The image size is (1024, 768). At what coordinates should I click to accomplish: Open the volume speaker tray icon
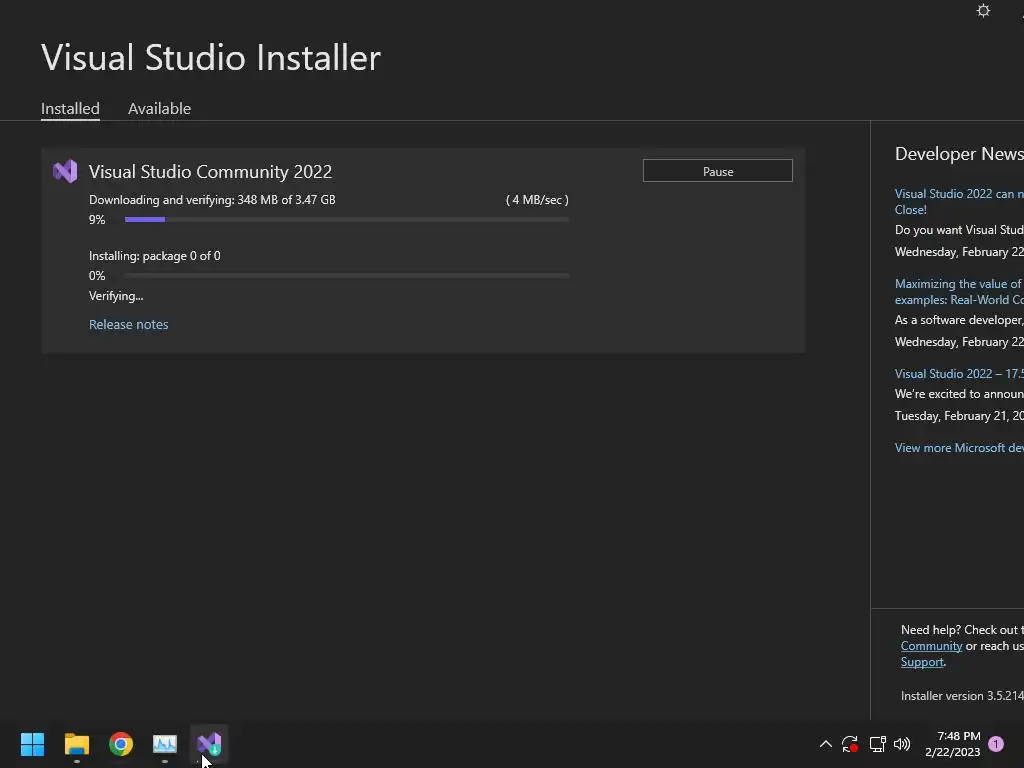click(x=902, y=744)
